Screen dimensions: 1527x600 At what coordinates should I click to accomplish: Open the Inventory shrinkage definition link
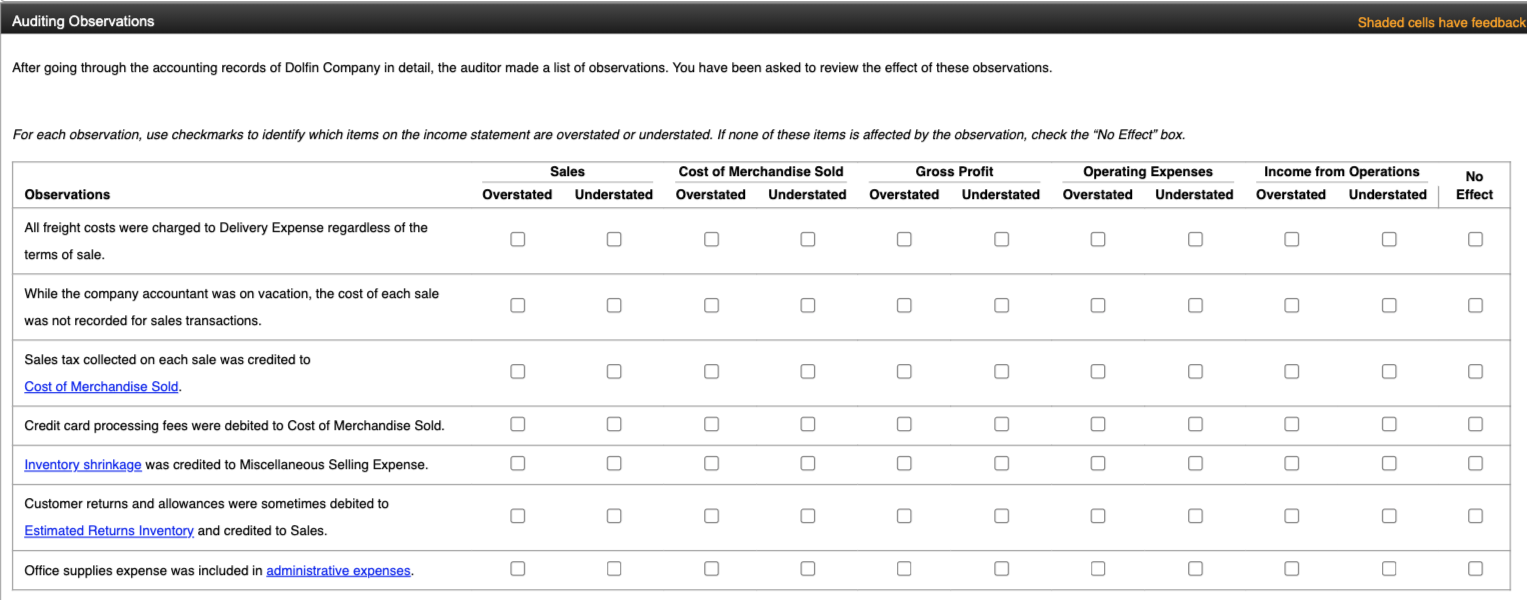[x=83, y=464]
